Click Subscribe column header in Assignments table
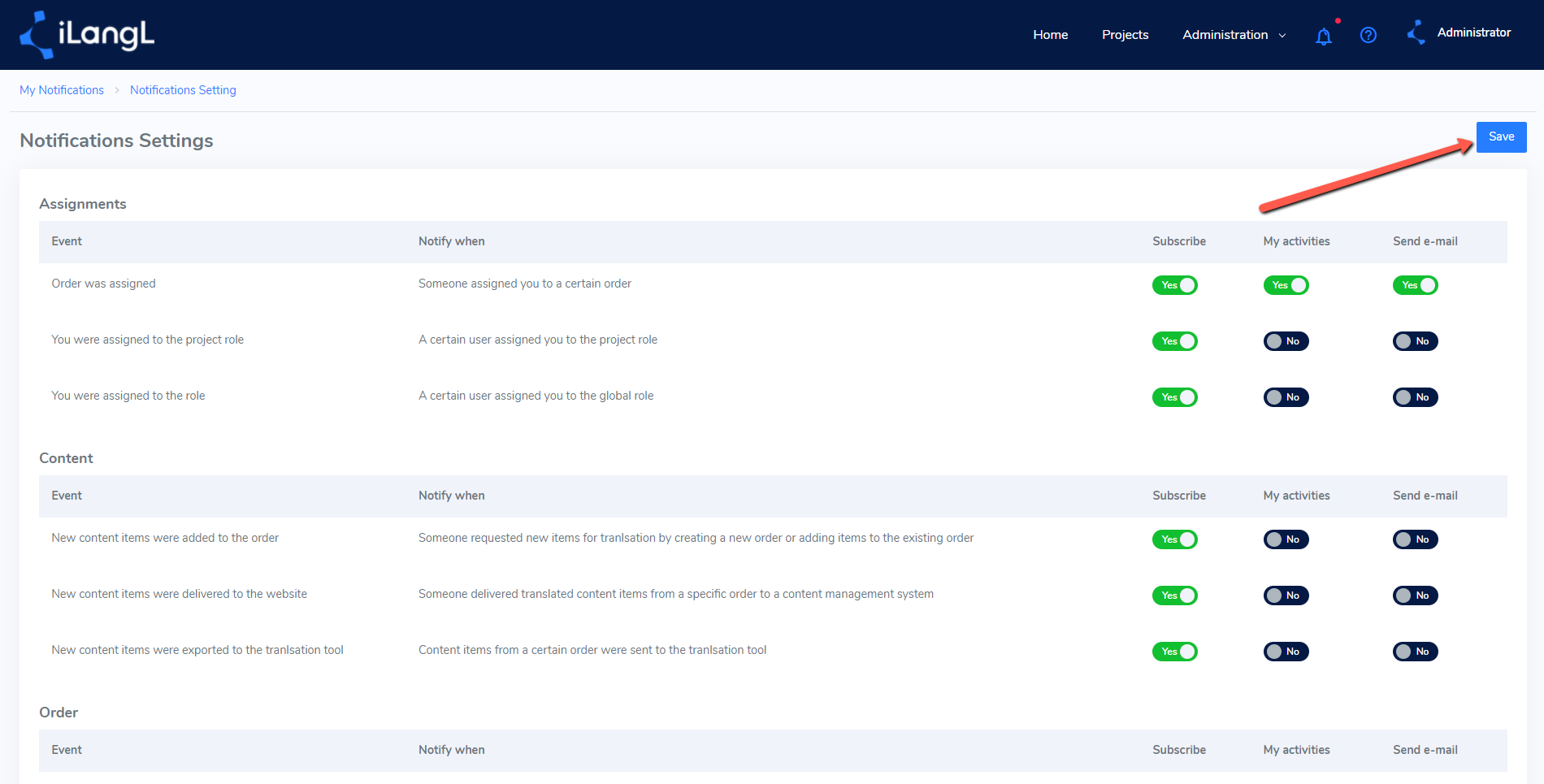 [x=1179, y=241]
